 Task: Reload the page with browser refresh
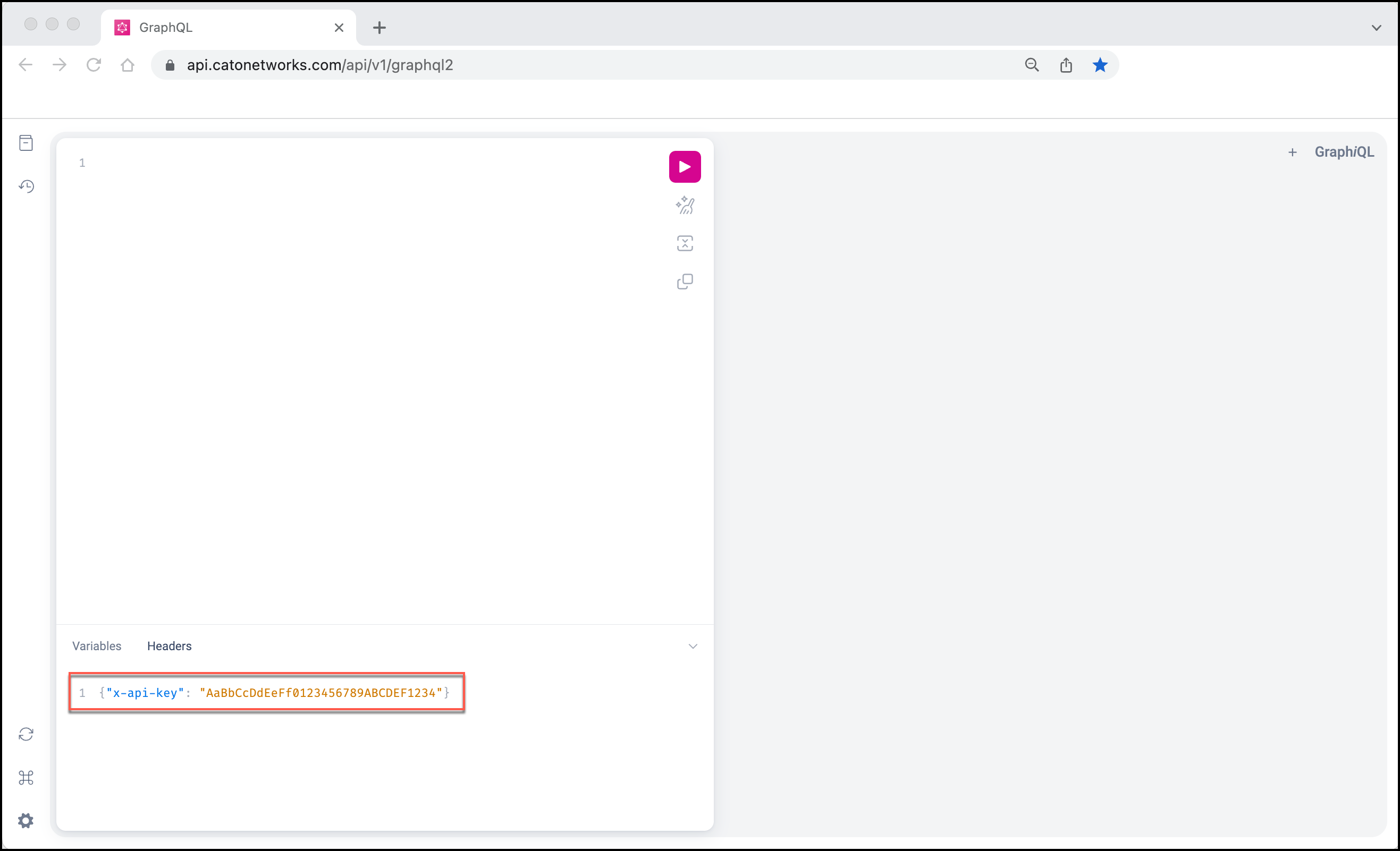click(x=94, y=65)
